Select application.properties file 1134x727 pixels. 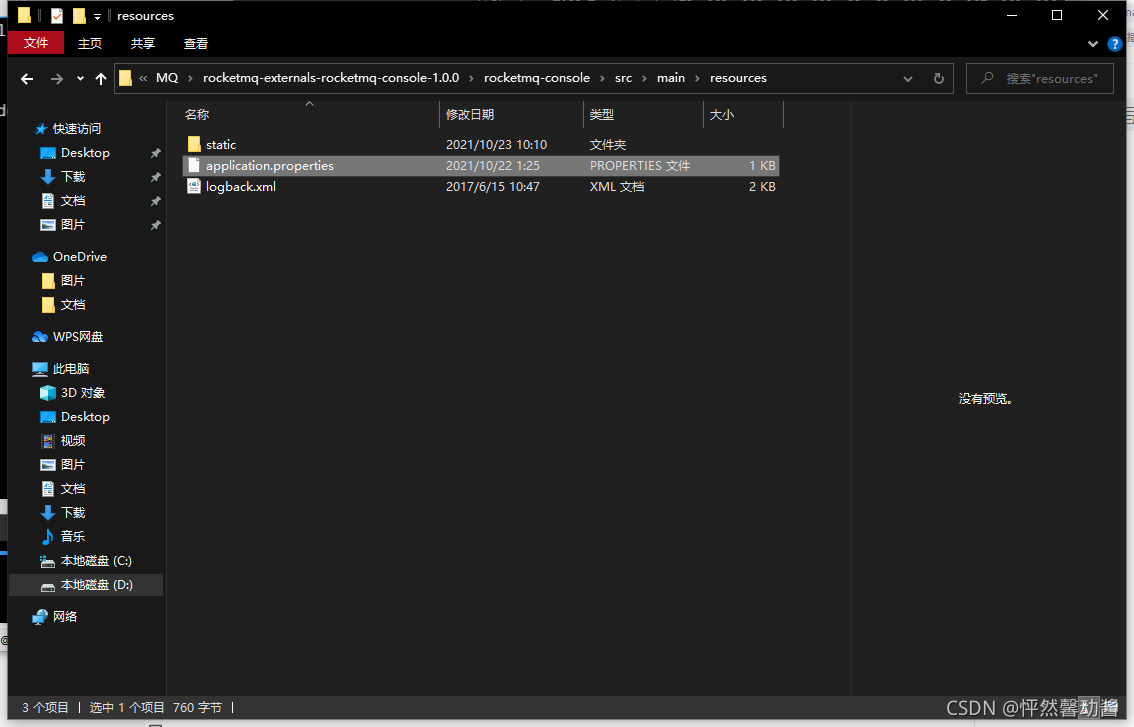pyautogui.click(x=481, y=166)
